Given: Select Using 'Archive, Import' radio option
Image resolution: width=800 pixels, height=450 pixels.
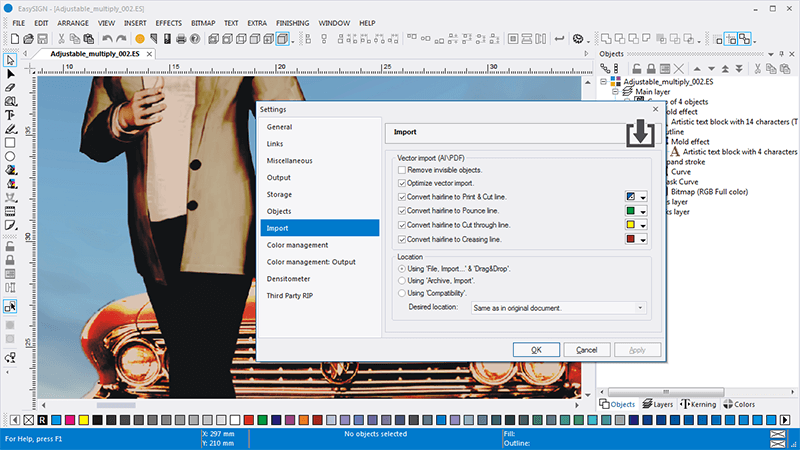Looking at the screenshot, I should coord(402,281).
